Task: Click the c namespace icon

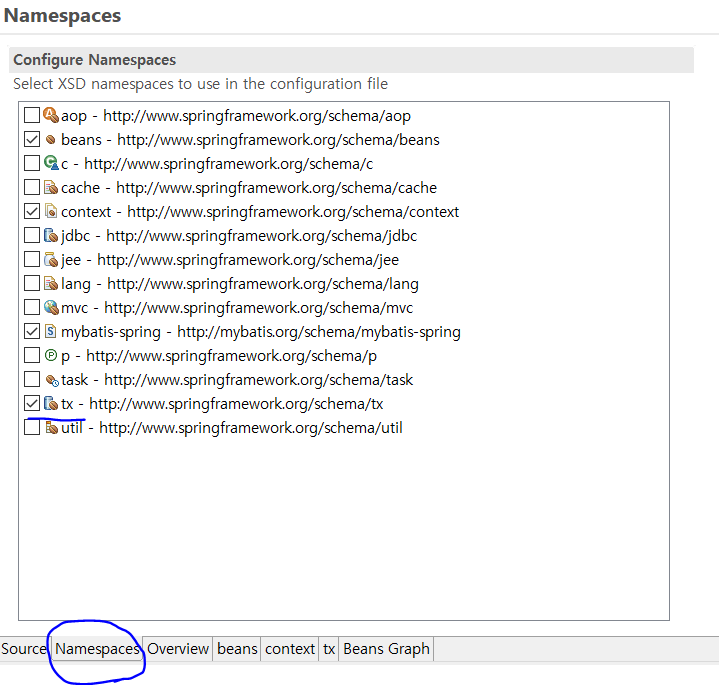Action: tap(51, 163)
